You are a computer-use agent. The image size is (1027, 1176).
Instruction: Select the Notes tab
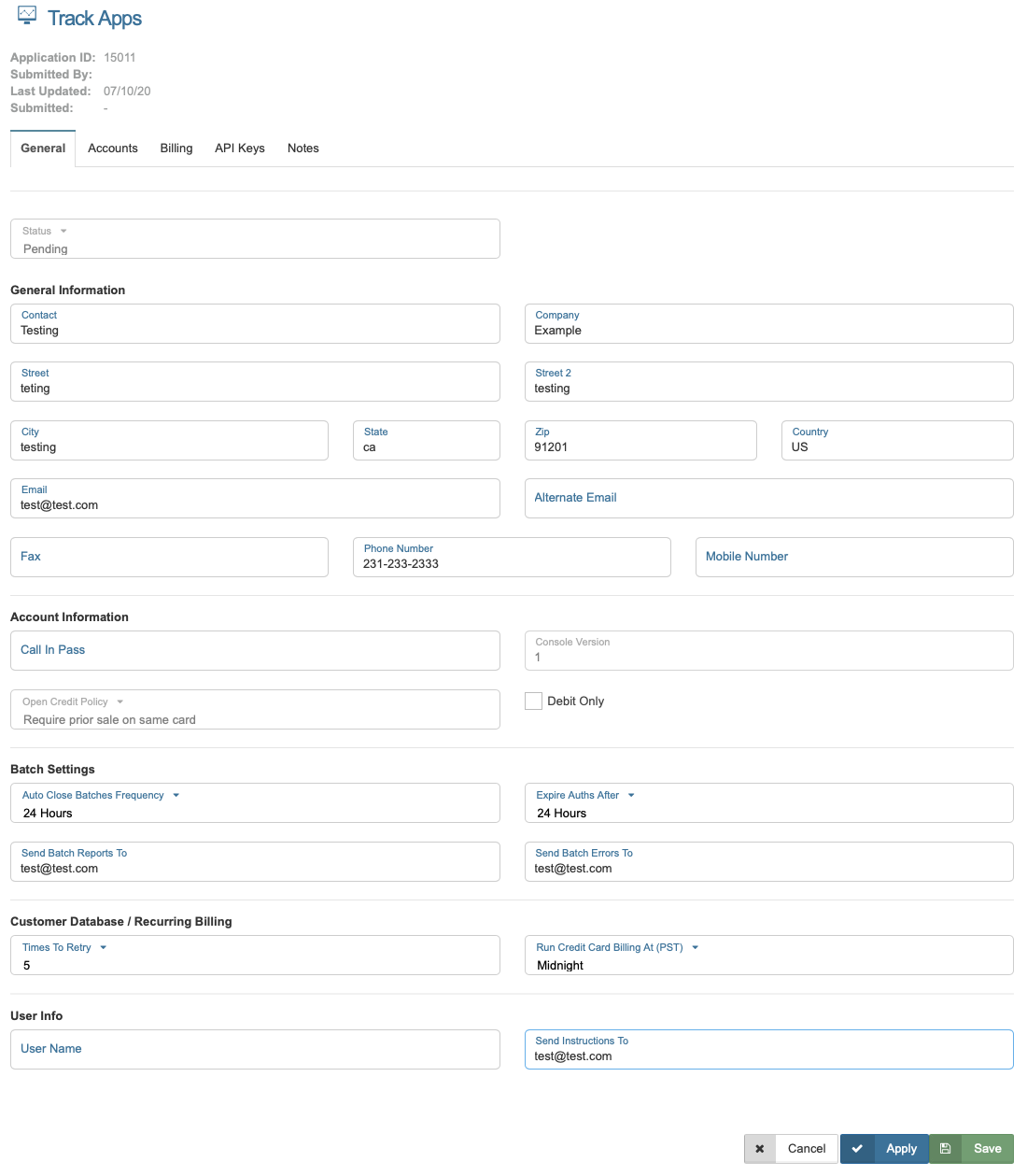click(x=303, y=149)
